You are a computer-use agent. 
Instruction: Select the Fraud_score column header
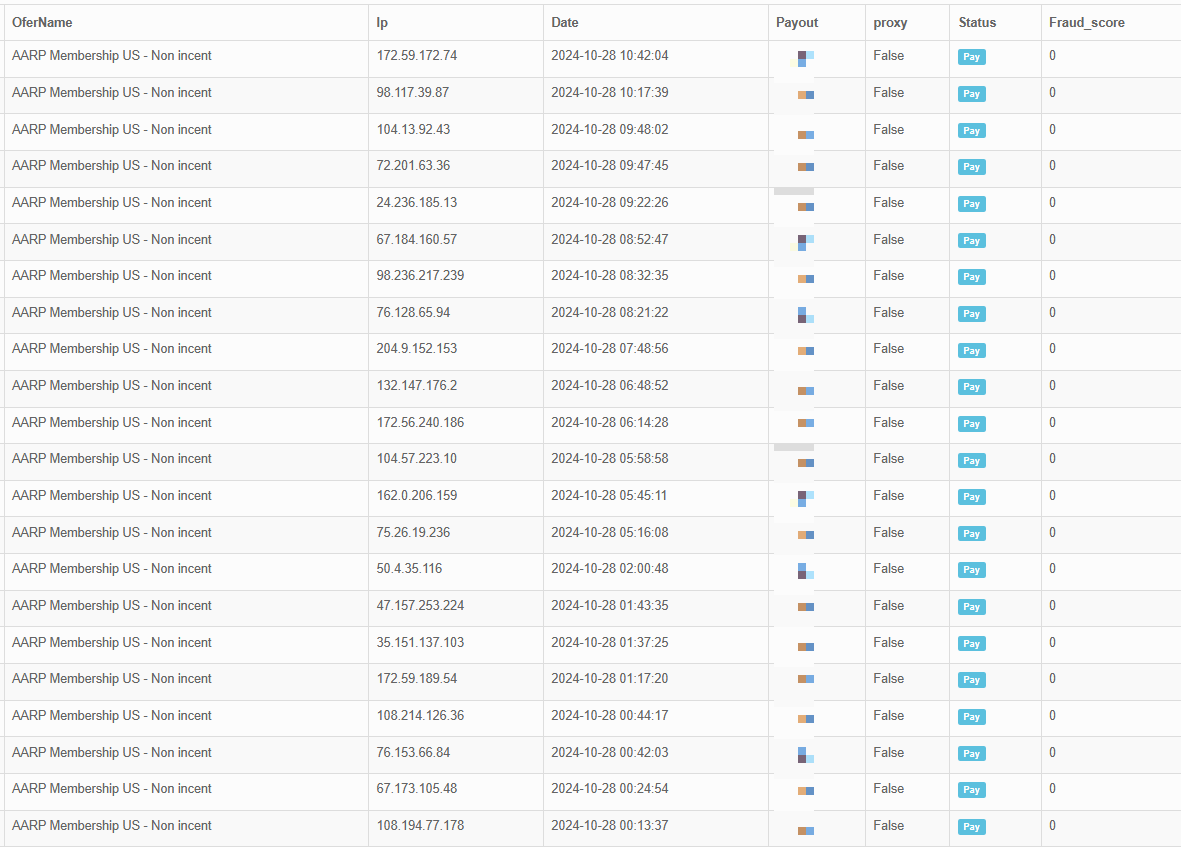pyautogui.click(x=1087, y=23)
